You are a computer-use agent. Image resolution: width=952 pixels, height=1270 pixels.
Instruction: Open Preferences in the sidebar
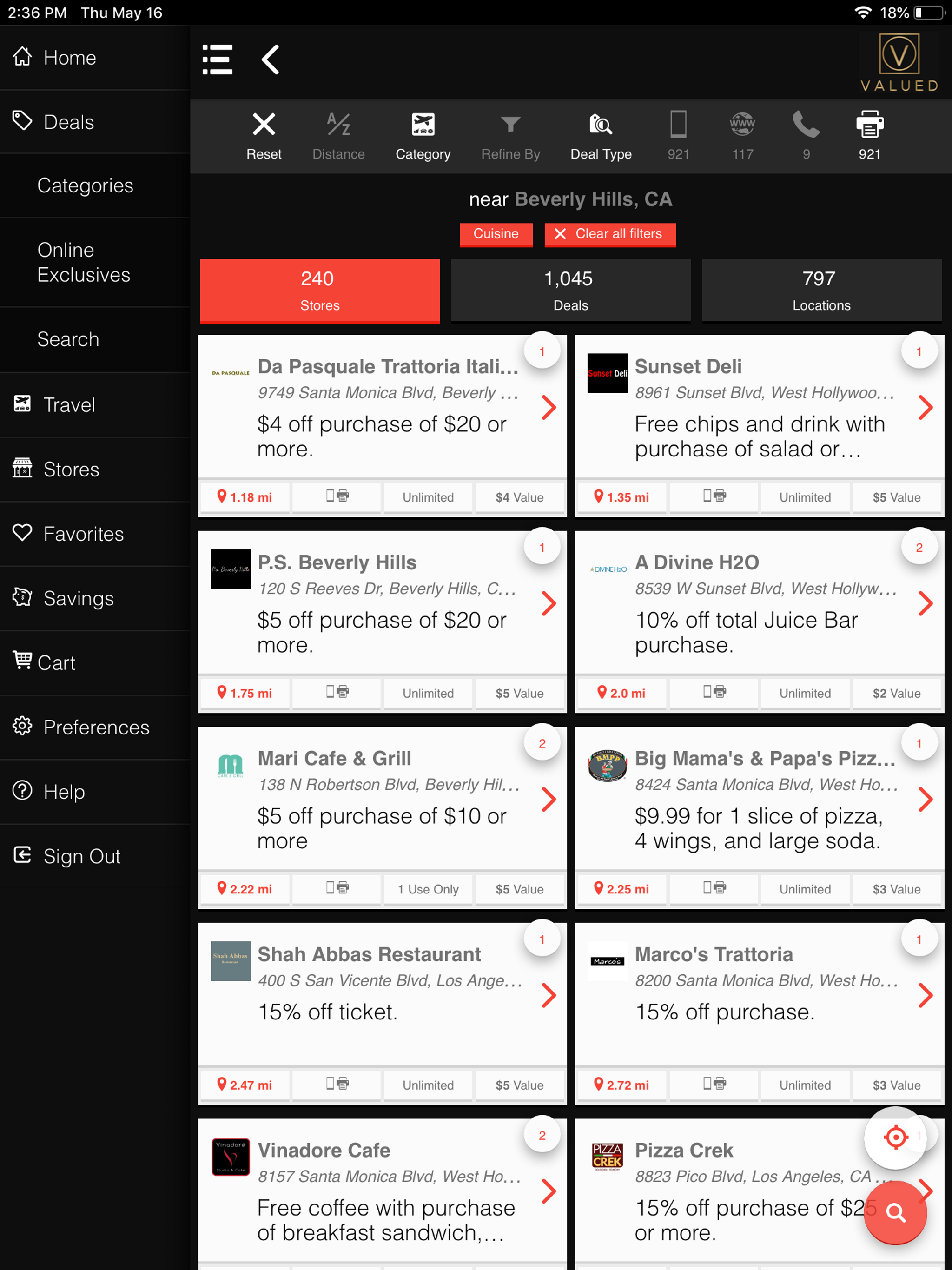(x=95, y=728)
